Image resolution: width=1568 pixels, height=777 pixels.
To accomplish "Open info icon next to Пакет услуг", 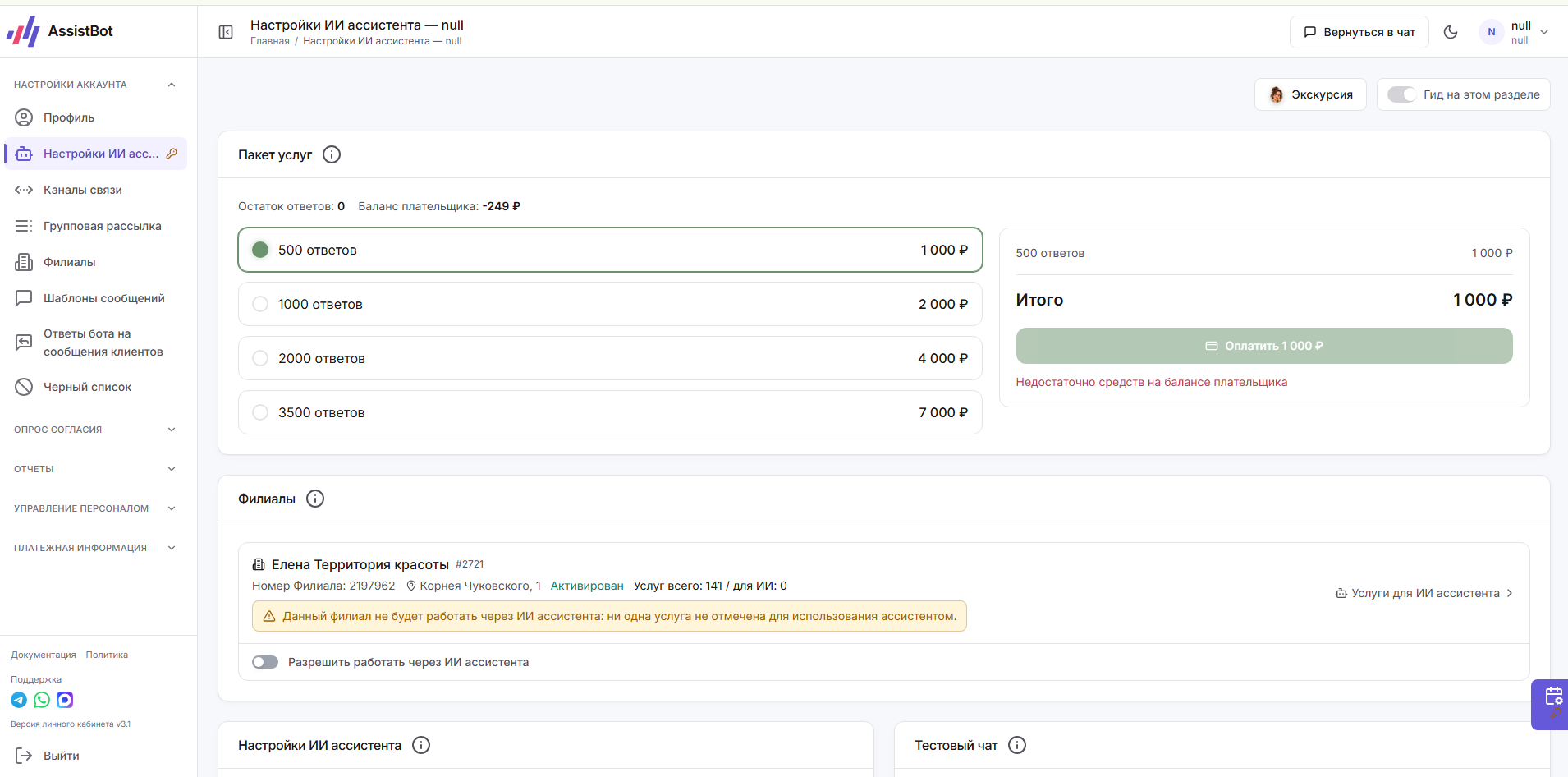I will [x=332, y=154].
